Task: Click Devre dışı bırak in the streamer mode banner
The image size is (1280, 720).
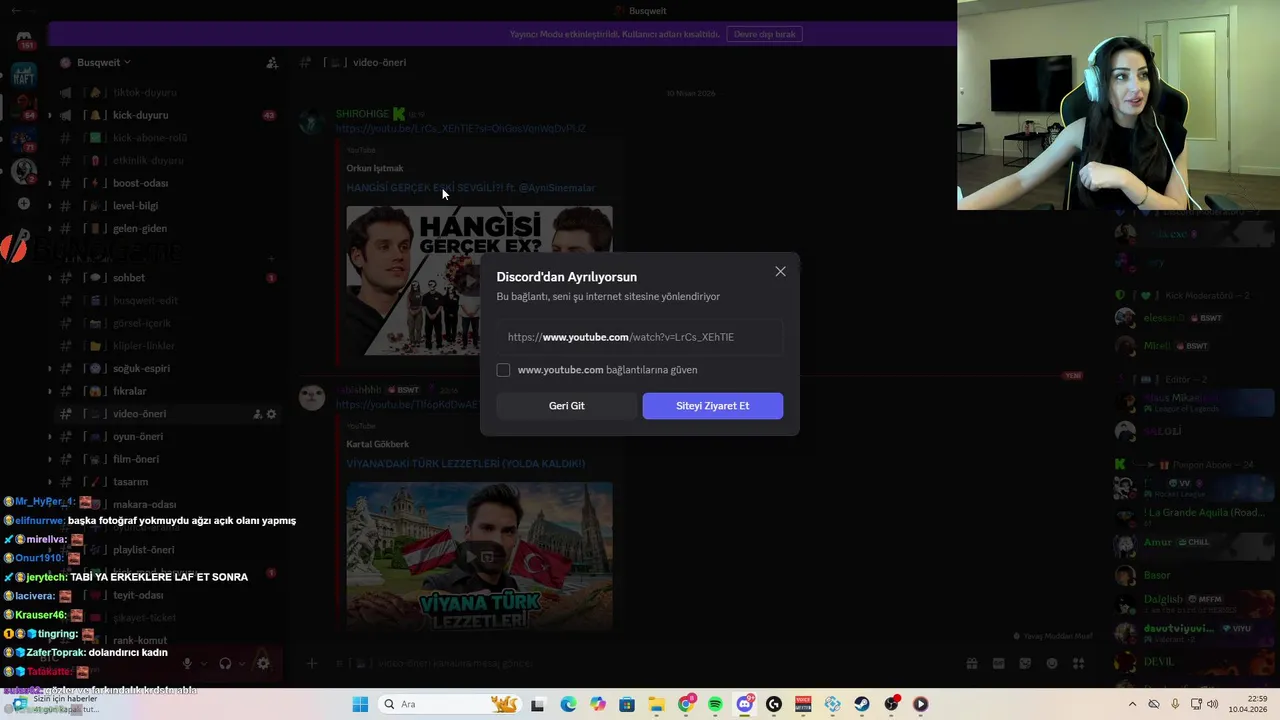Action: click(x=765, y=34)
